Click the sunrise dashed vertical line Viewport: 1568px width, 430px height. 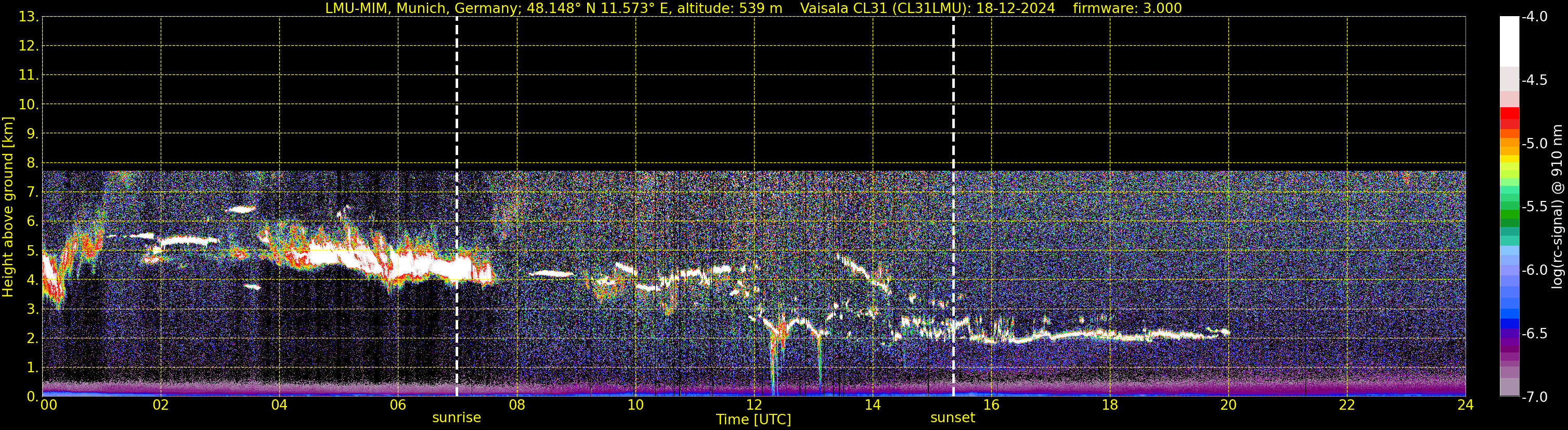tap(457, 207)
